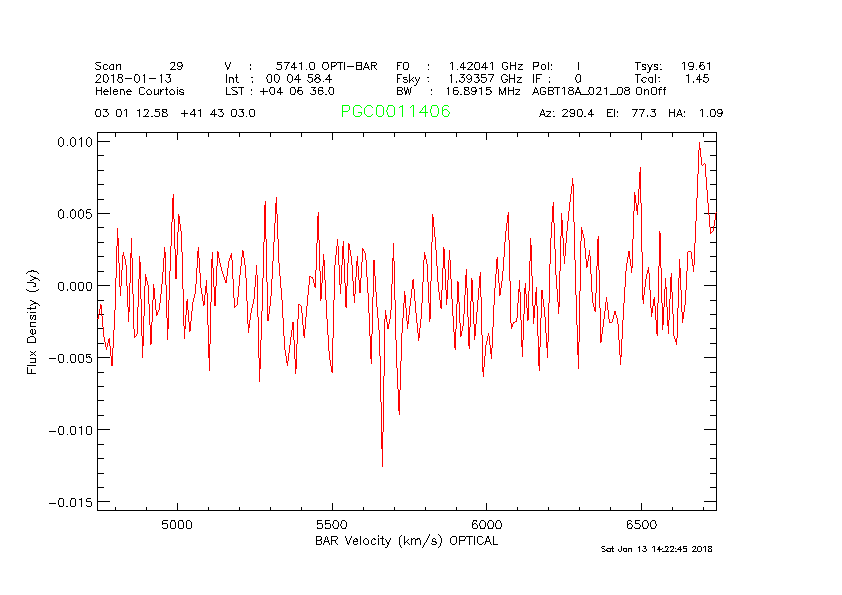Click the 6500 tick label on x-axis
The width and height of the screenshot is (842, 595).
641,524
